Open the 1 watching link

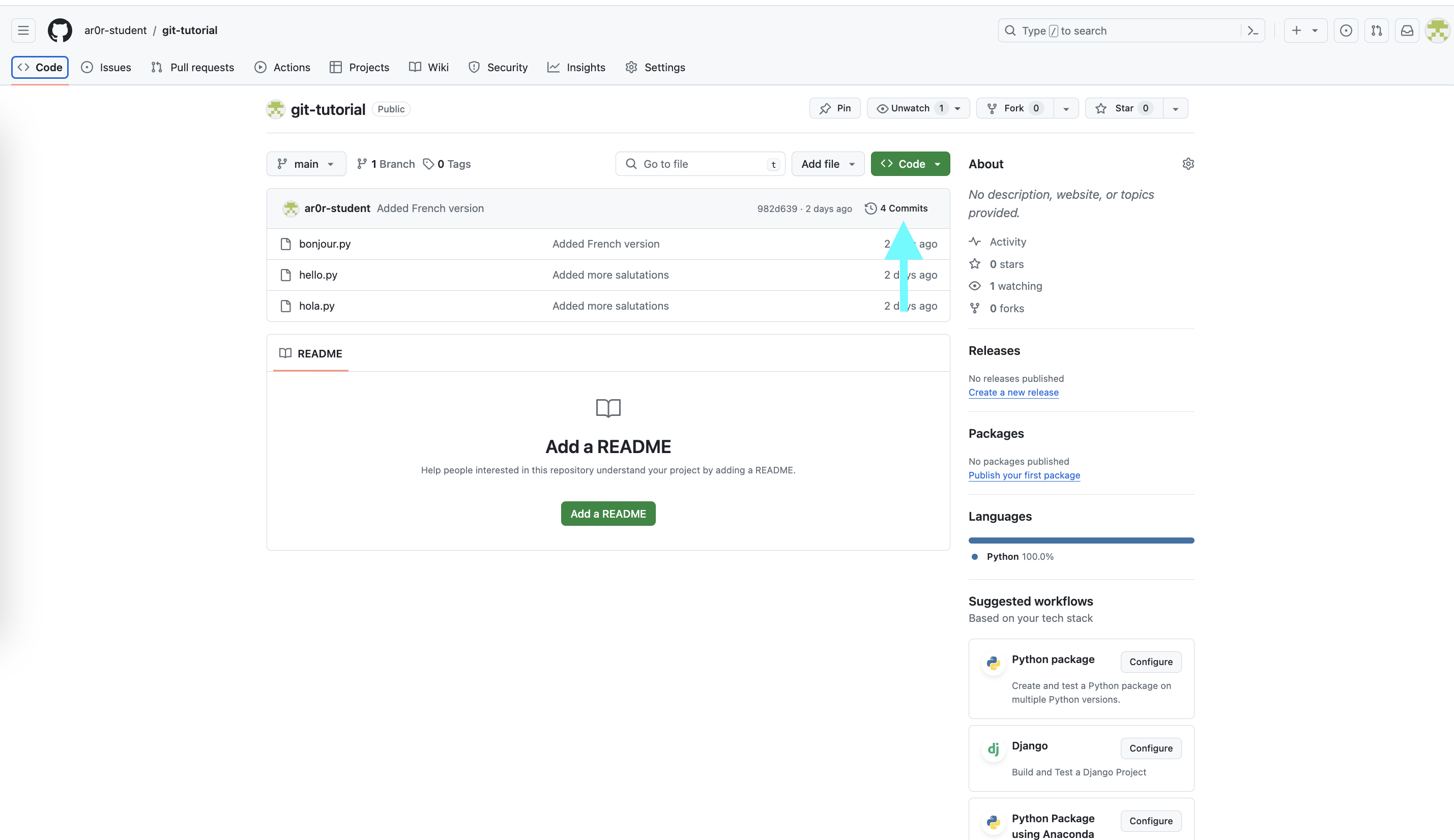(x=1015, y=286)
